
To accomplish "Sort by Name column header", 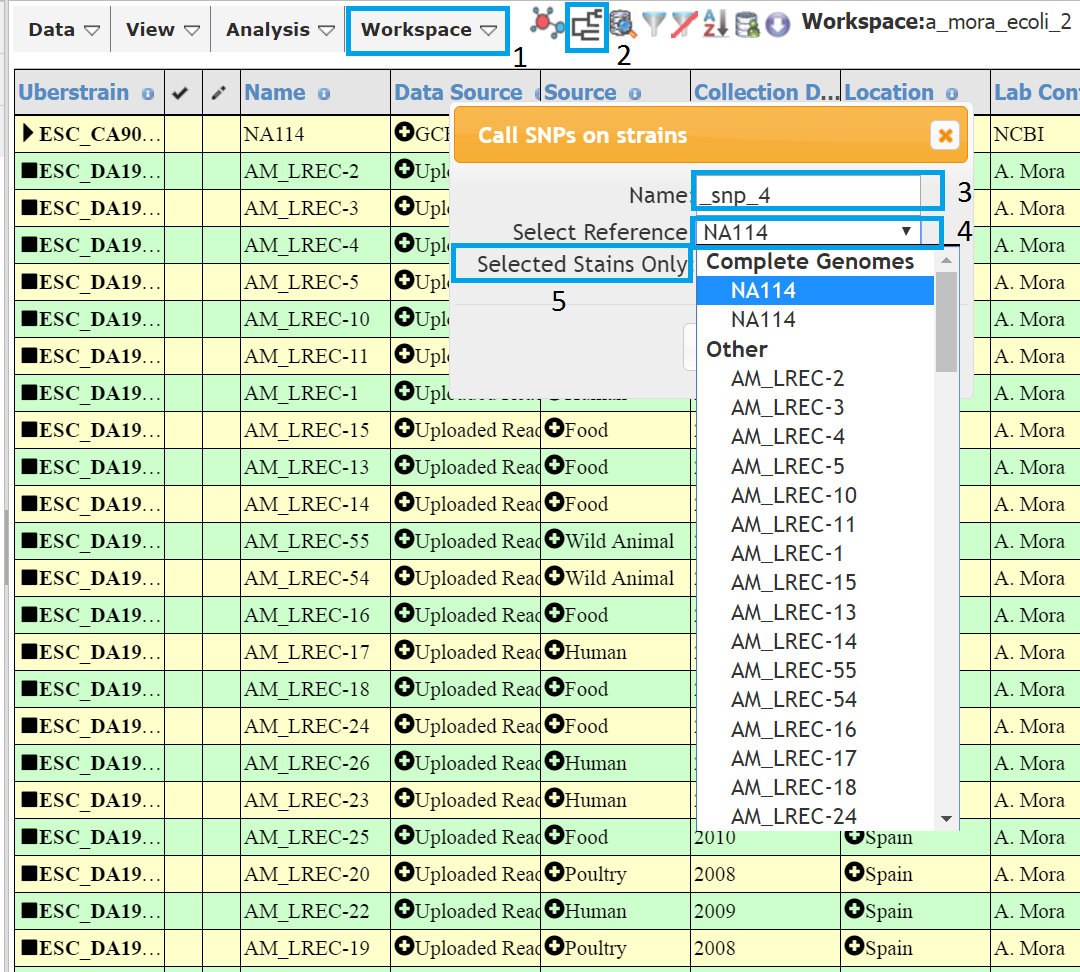I will point(275,92).
